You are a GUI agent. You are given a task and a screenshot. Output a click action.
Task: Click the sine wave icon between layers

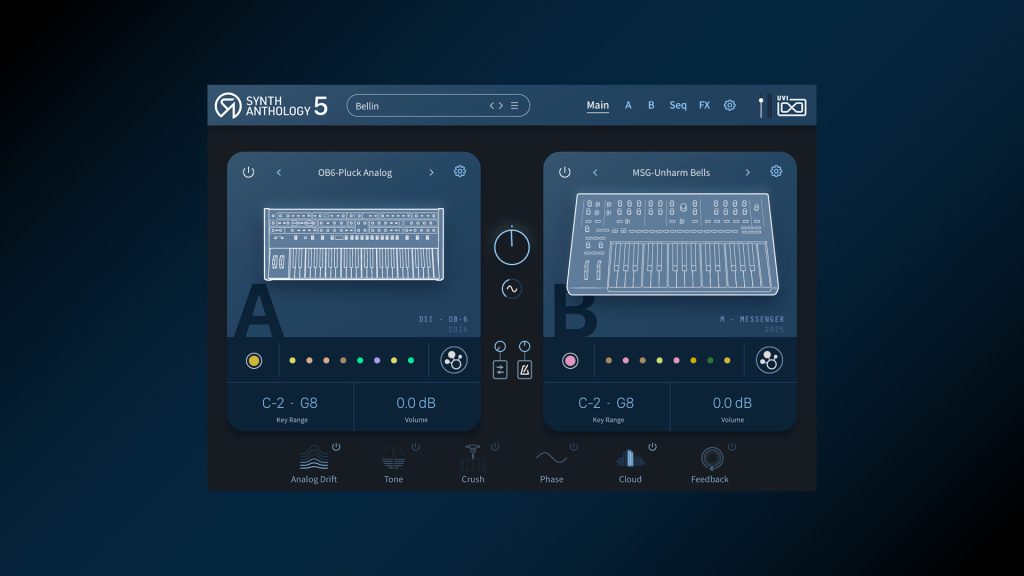(x=511, y=289)
